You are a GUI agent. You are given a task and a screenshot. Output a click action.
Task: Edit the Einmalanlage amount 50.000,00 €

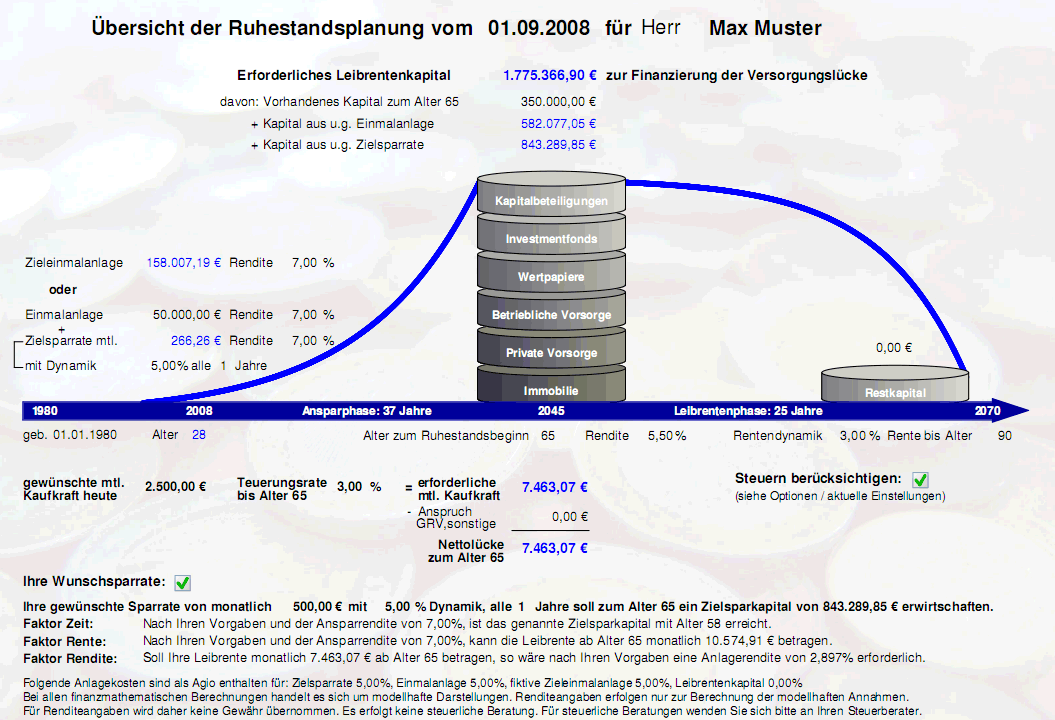tap(186, 314)
